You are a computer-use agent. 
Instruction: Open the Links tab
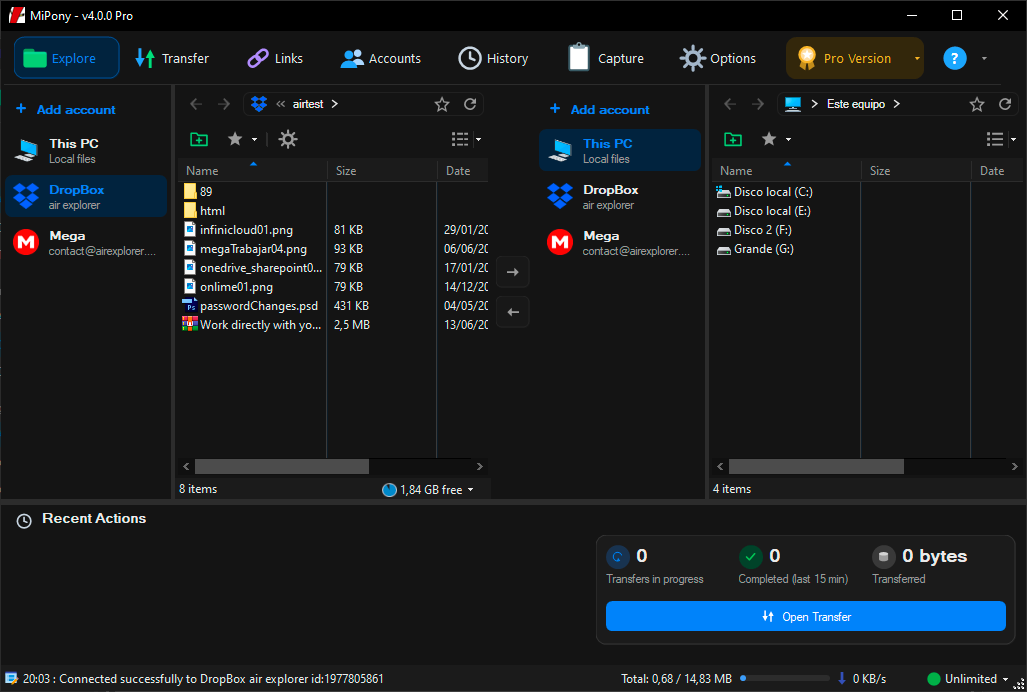coord(274,58)
